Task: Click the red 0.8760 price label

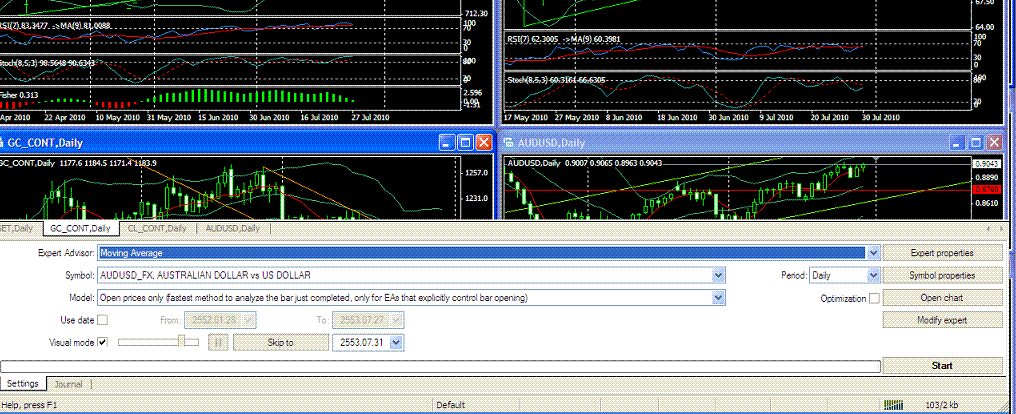Action: click(x=985, y=189)
